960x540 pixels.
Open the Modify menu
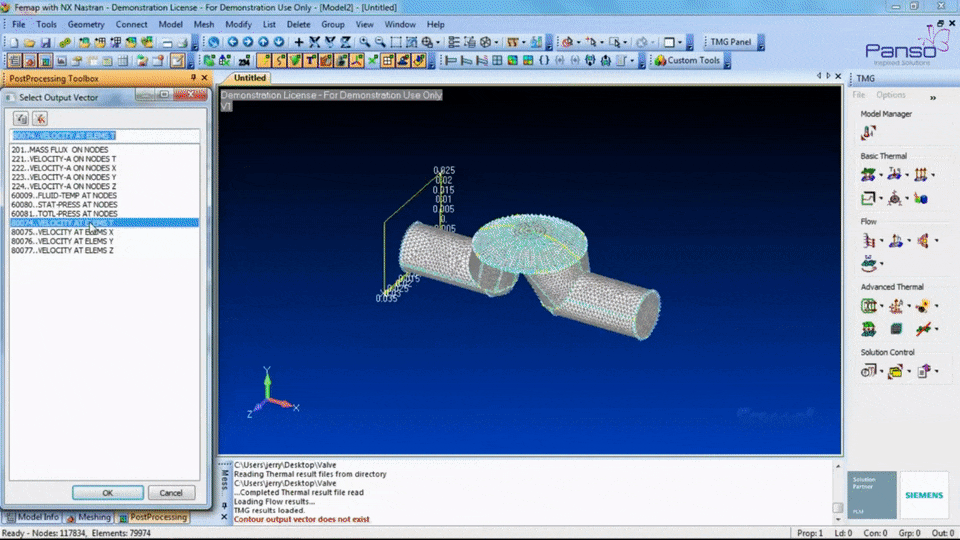[238, 24]
